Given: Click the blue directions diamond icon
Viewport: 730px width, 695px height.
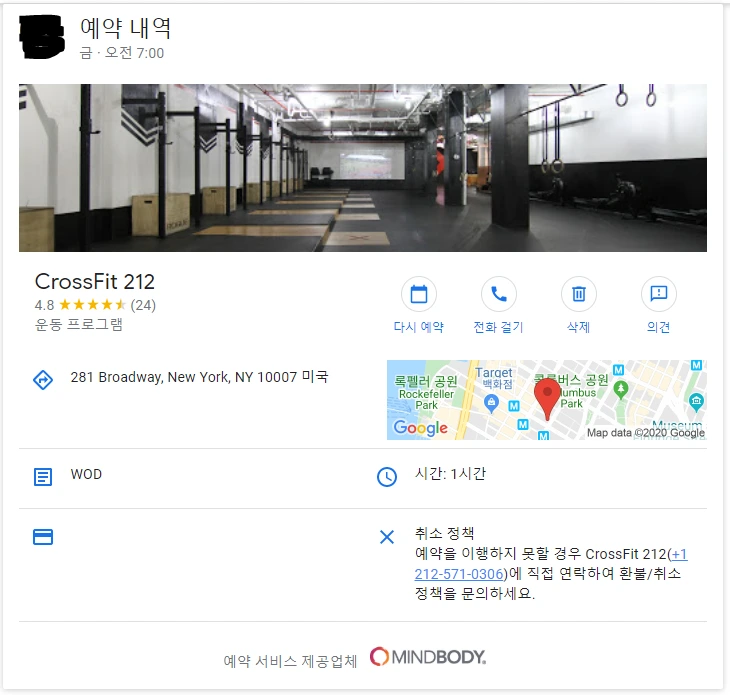Looking at the screenshot, I should click(43, 380).
